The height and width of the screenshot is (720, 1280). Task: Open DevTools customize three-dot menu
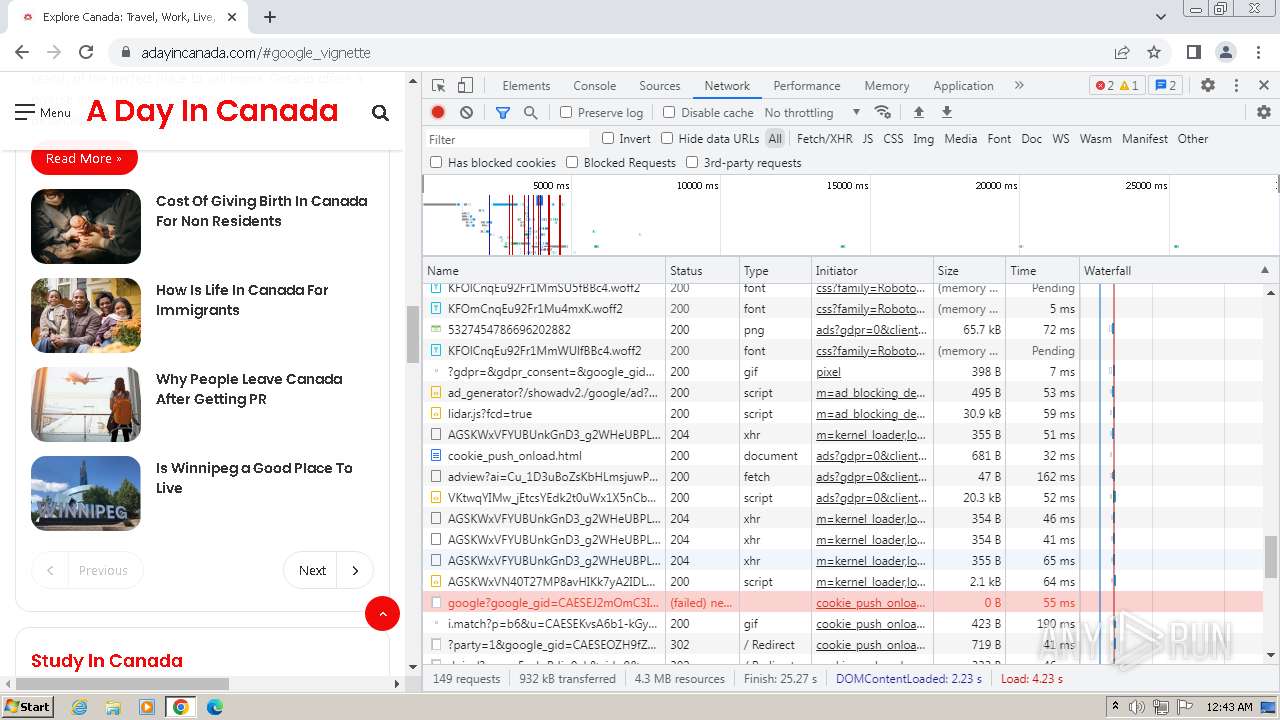pos(1236,86)
